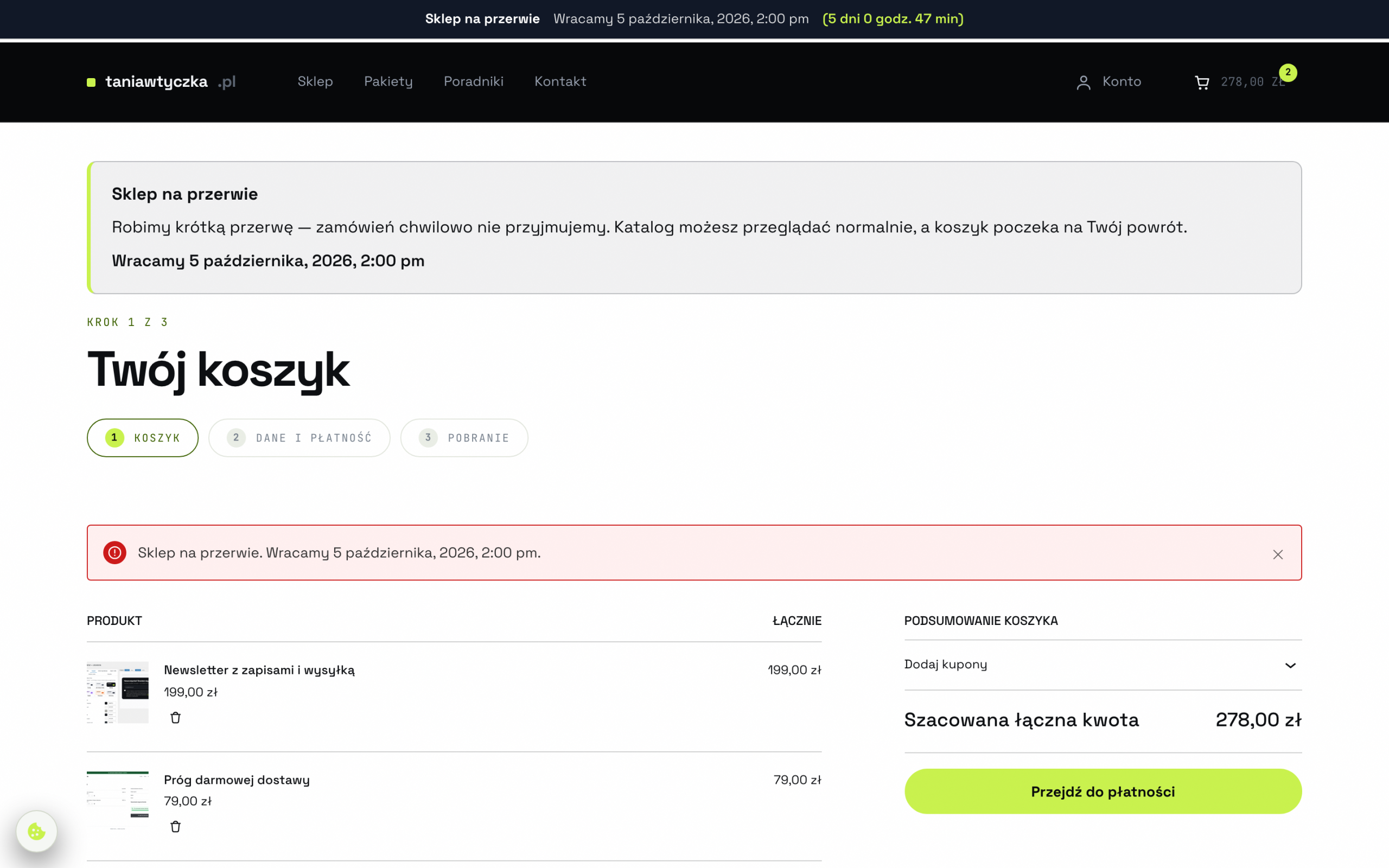Open cookie settings icon button
This screenshot has height=868, width=1389.
coord(37,831)
